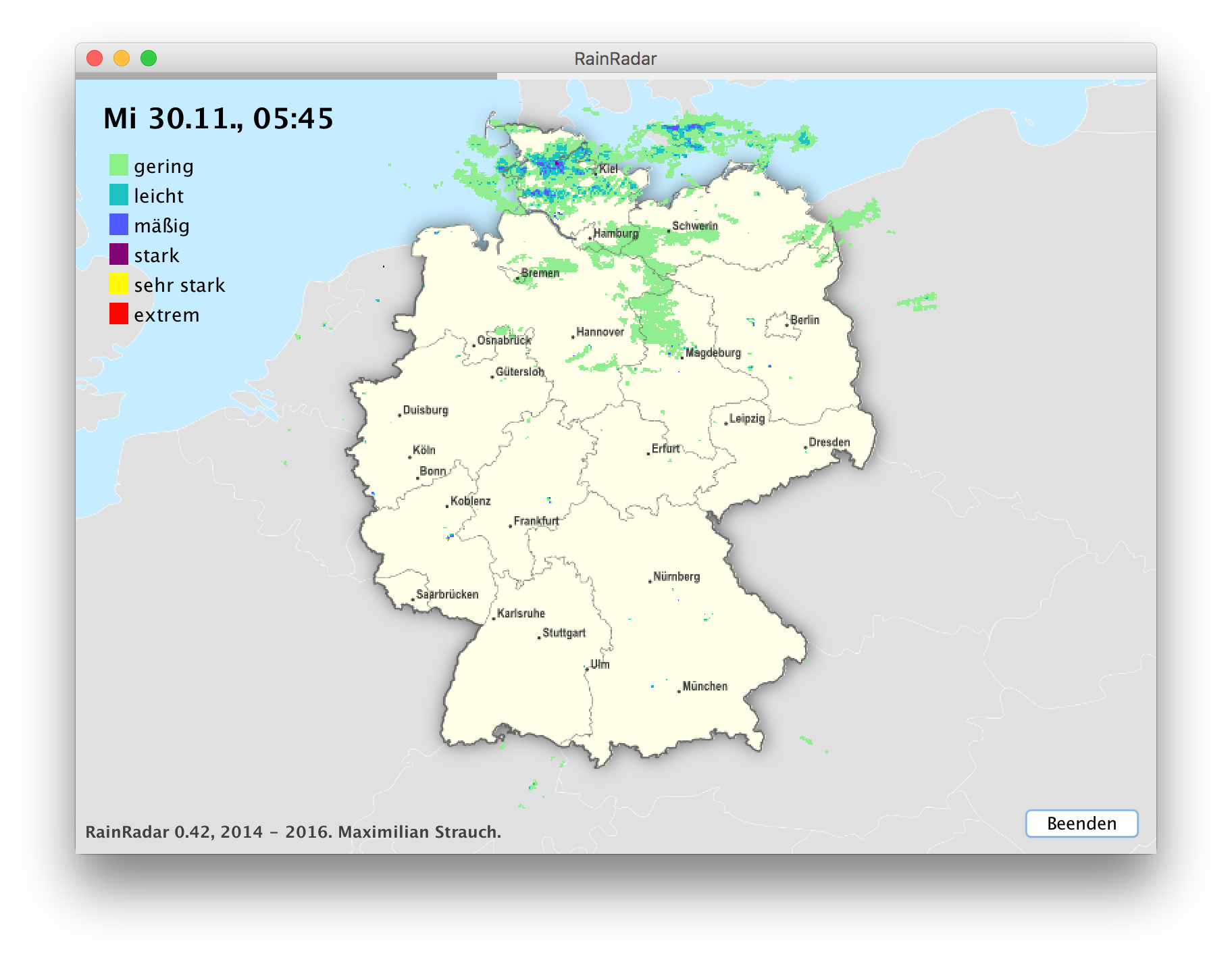1232x962 pixels.
Task: Click Bremen city label
Action: pos(540,273)
